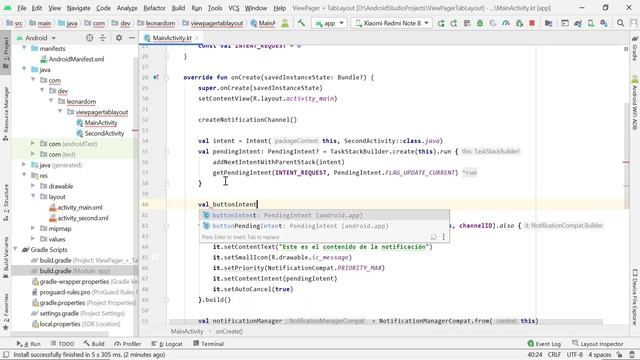Open SecondActivity in project tree
The image size is (640, 360).
point(104,133)
